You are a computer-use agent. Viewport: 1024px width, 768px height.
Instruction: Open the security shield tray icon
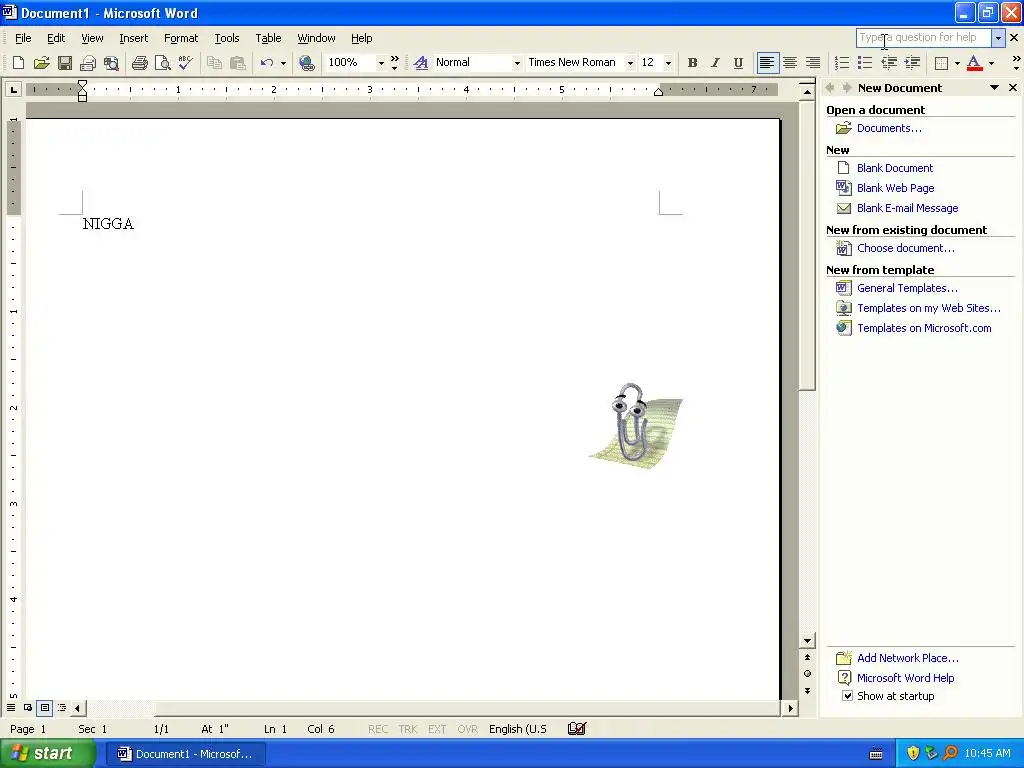[x=913, y=753]
